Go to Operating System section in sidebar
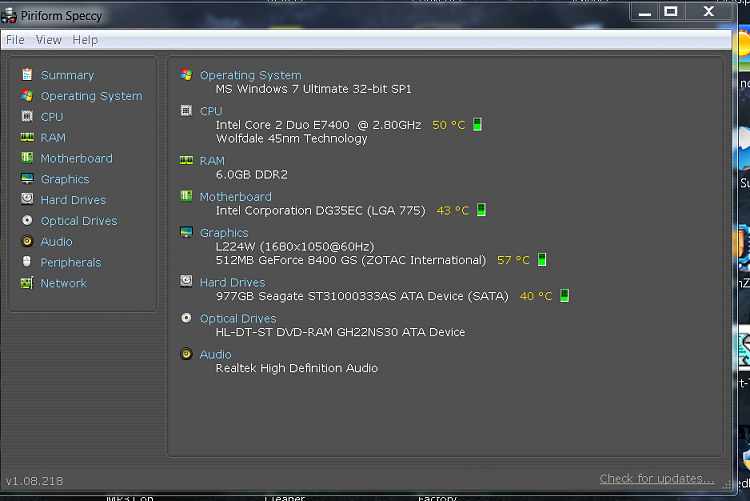Image resolution: width=750 pixels, height=501 pixels. (91, 96)
